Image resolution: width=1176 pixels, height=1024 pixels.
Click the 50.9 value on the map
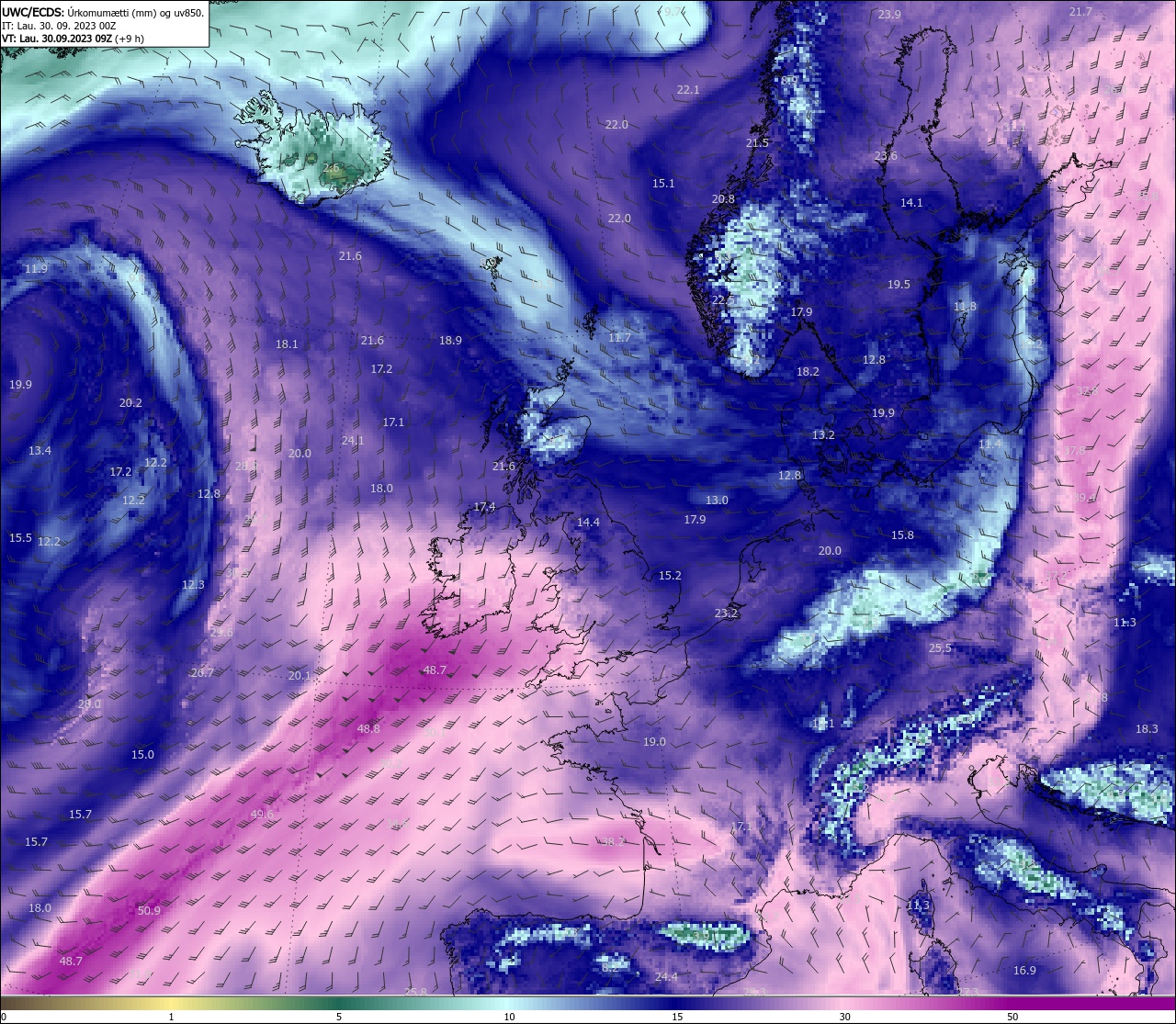click(x=149, y=911)
